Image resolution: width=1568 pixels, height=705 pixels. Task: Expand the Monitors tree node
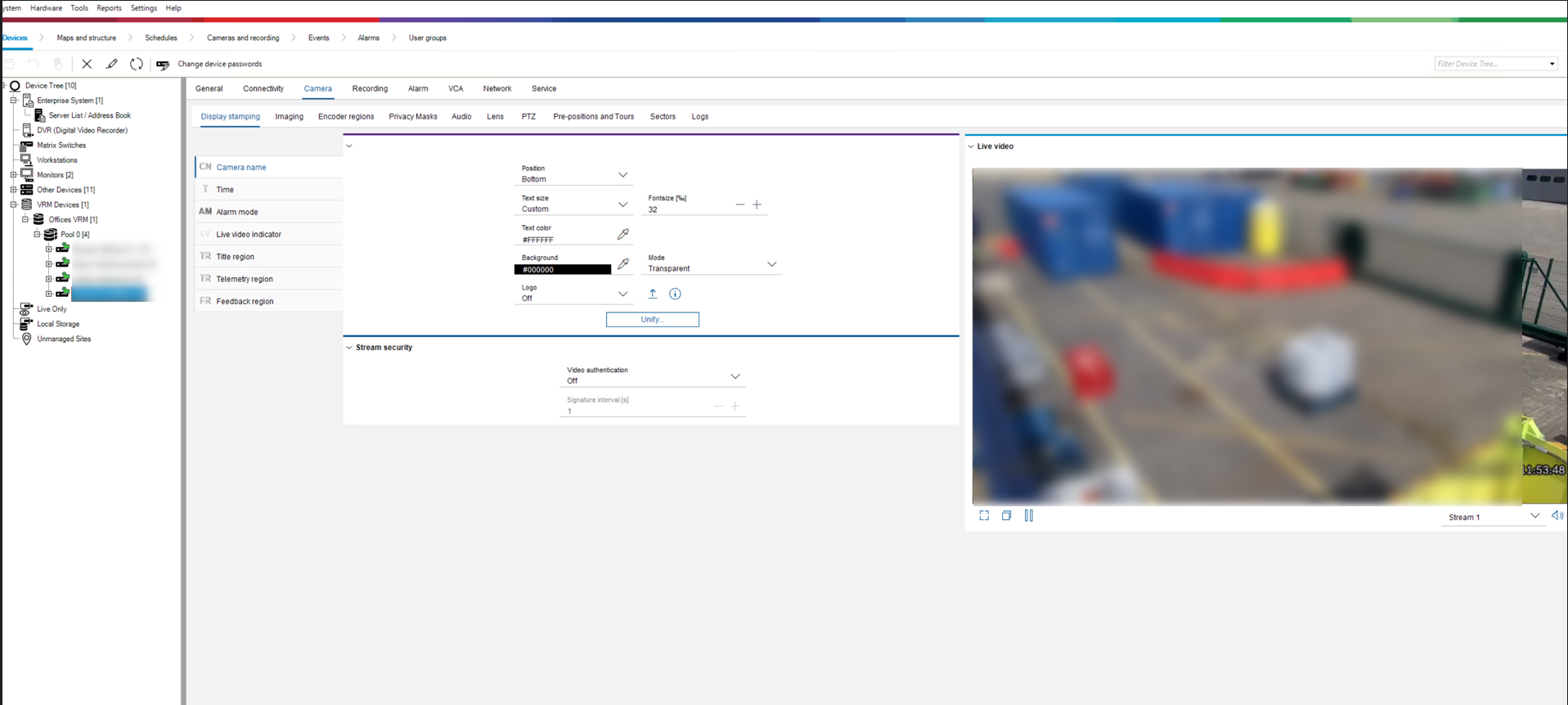(x=13, y=175)
